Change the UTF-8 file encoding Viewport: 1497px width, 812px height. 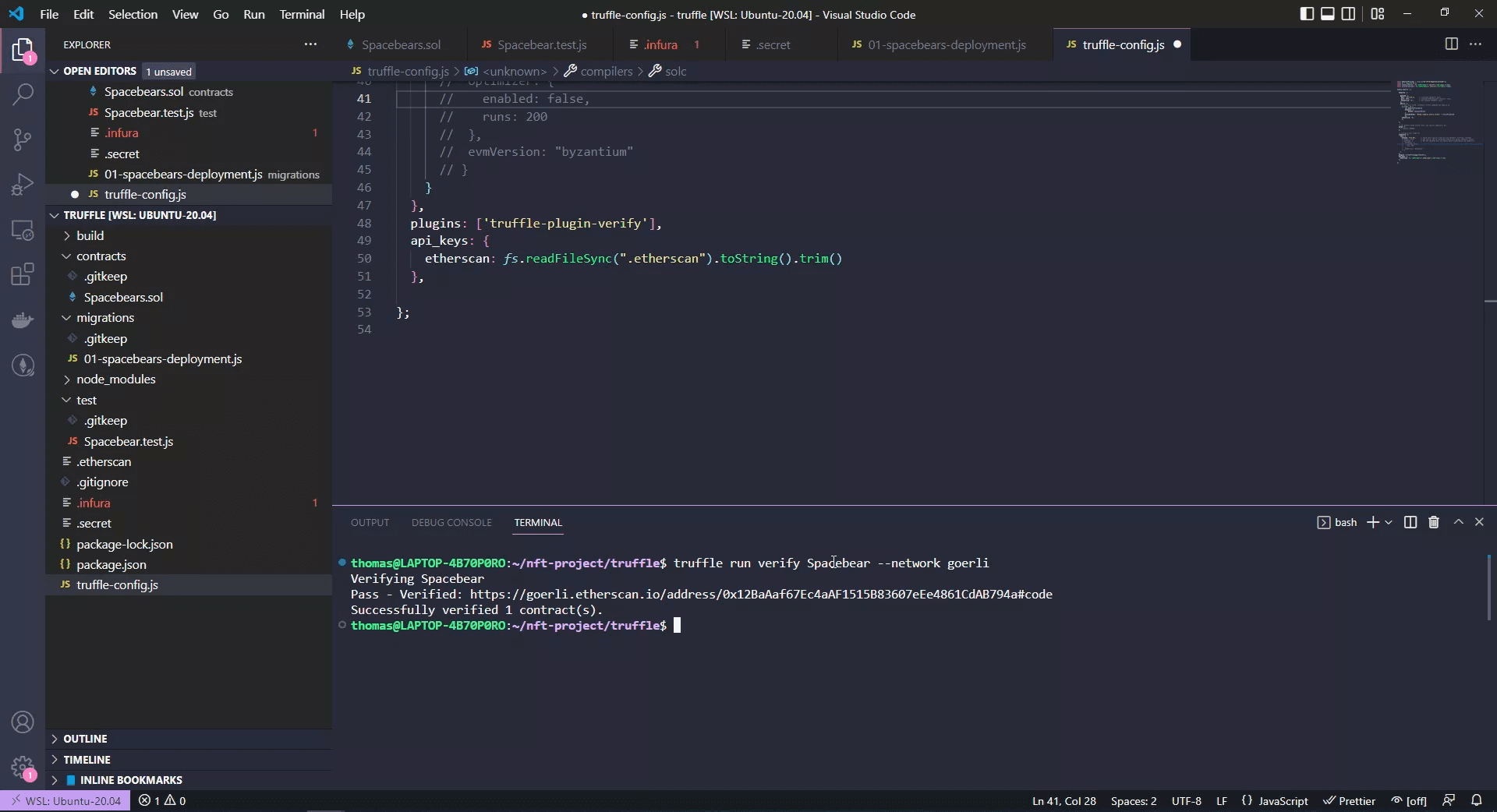pos(1186,800)
